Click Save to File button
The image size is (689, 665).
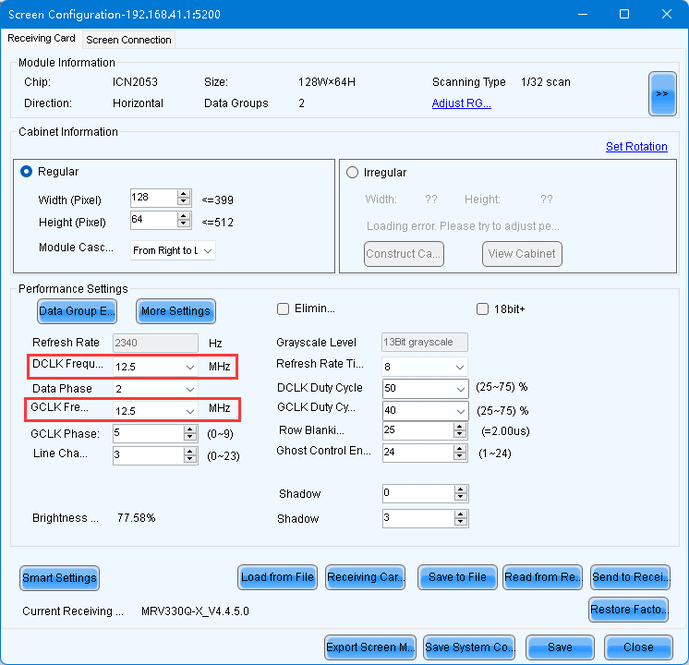pos(457,577)
